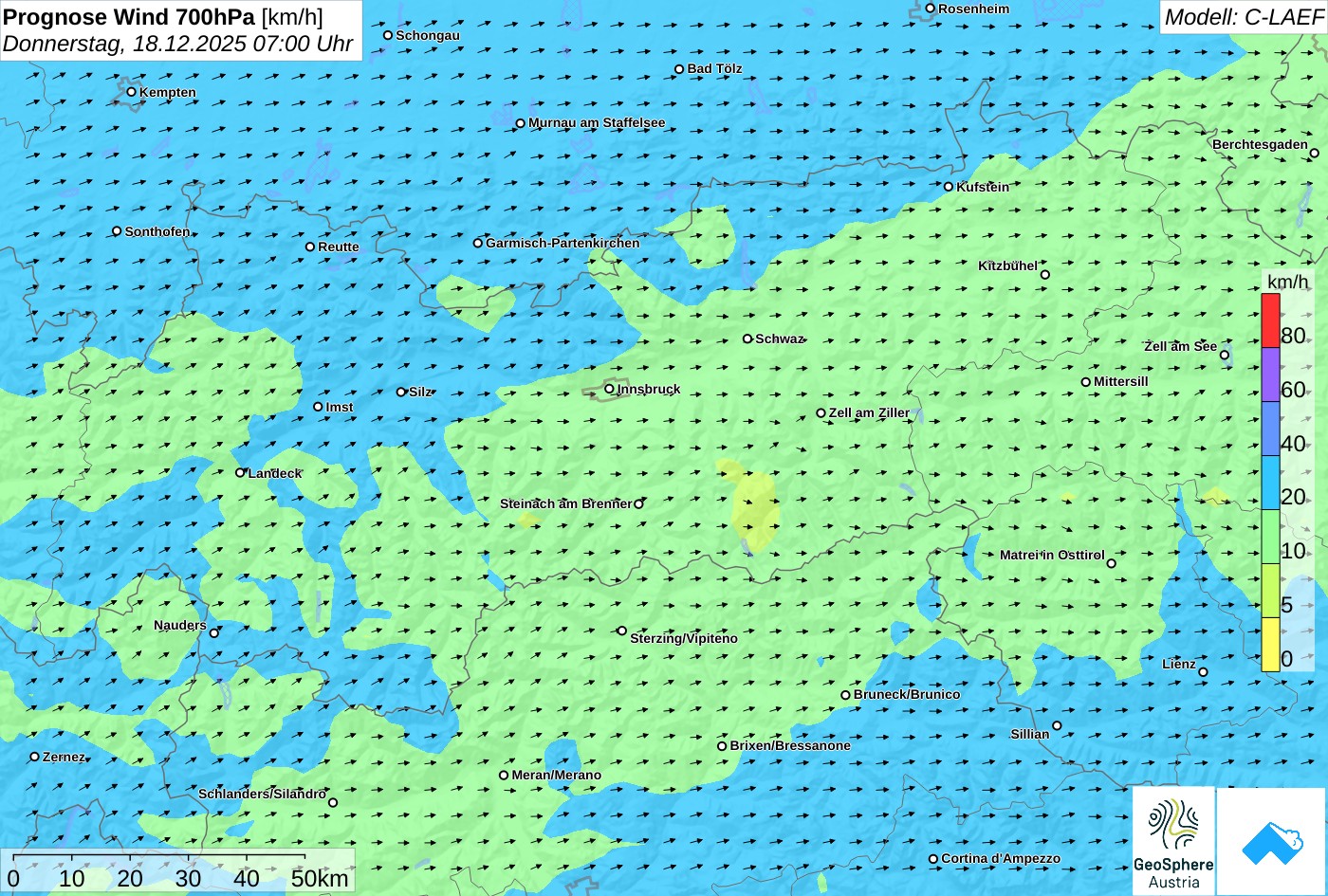Click the Nauders location dot
Screen dimensions: 1328x896
click(x=214, y=633)
